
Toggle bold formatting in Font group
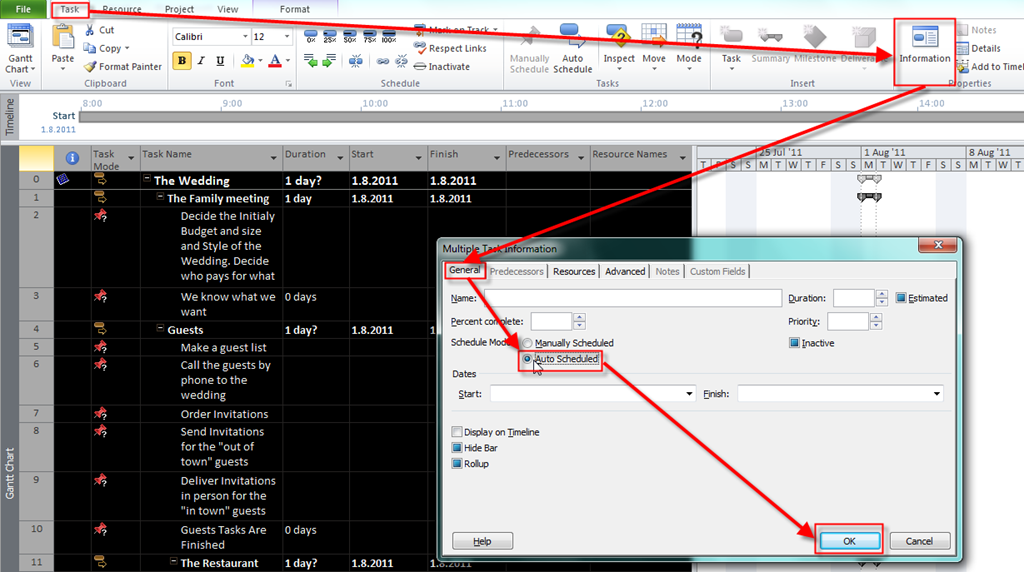click(x=182, y=61)
